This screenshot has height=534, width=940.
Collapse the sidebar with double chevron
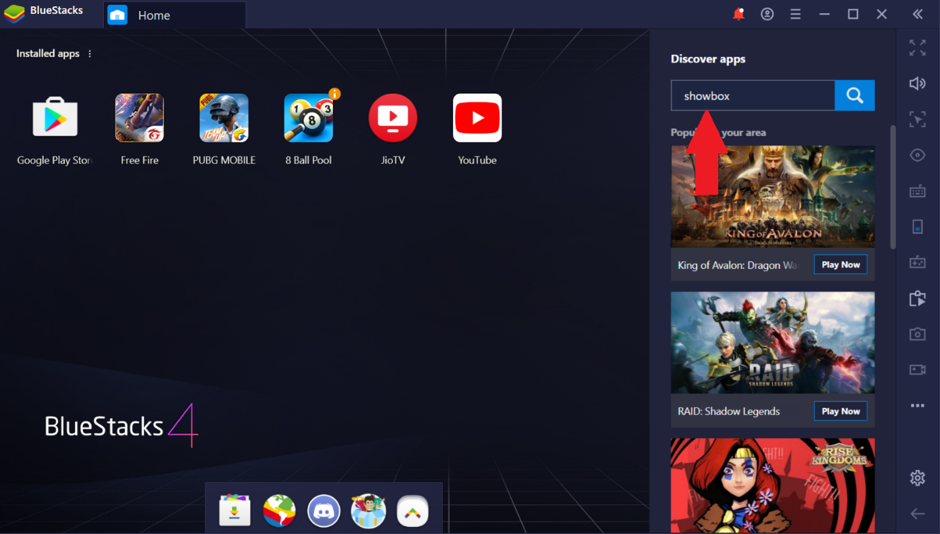tap(917, 15)
